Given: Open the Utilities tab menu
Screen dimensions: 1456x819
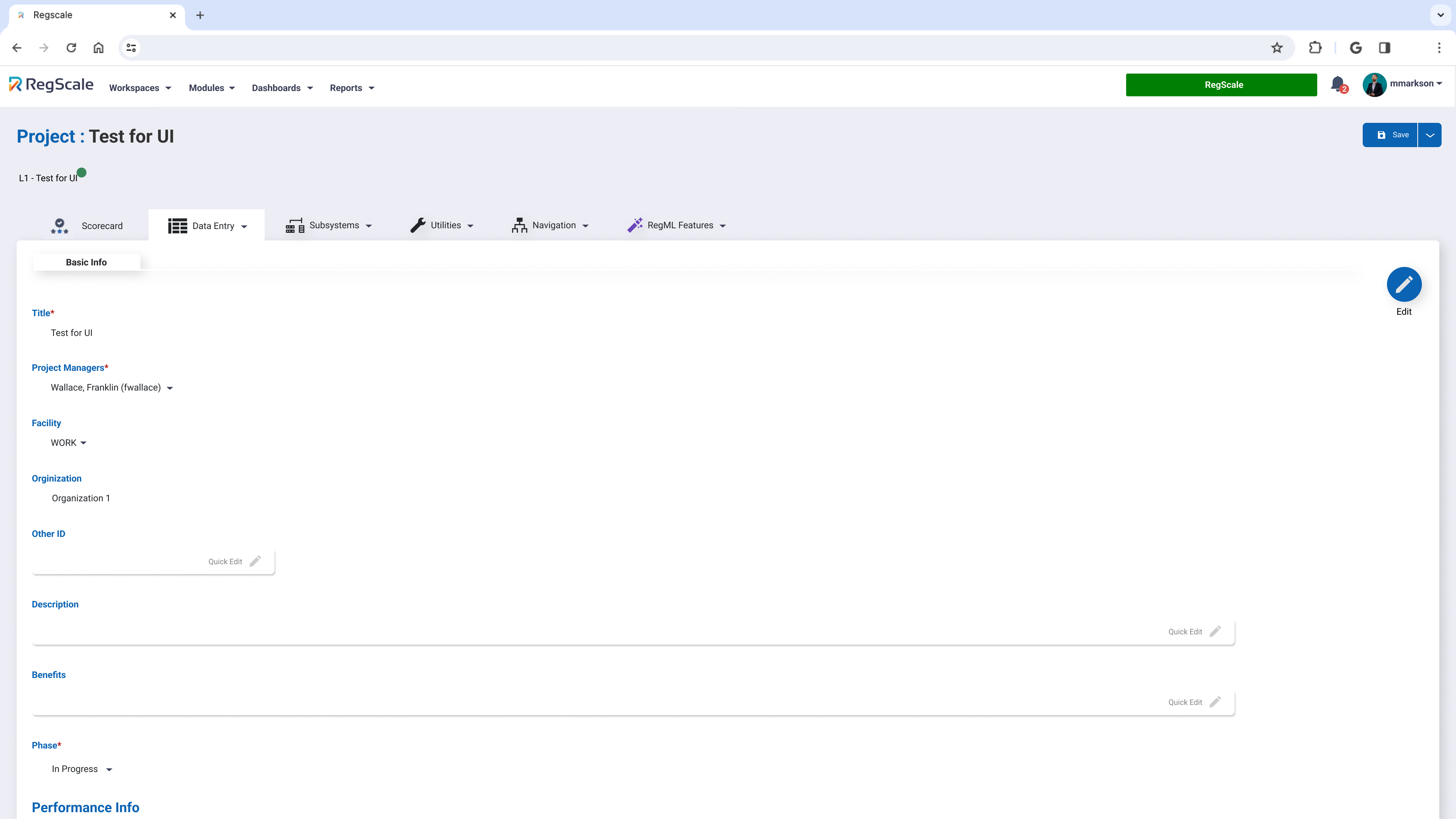Looking at the screenshot, I should point(442,225).
